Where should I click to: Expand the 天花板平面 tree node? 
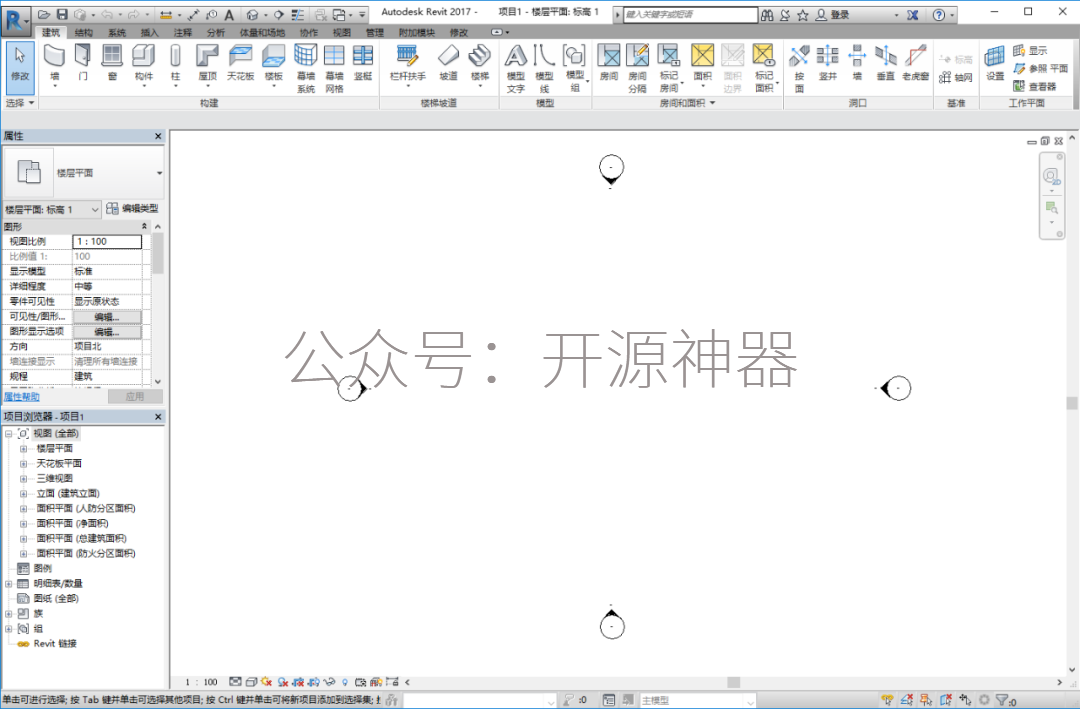(23, 464)
